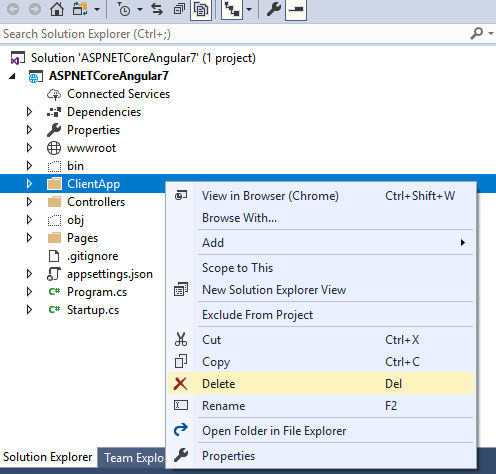Toggle the nested files view button

point(232,10)
